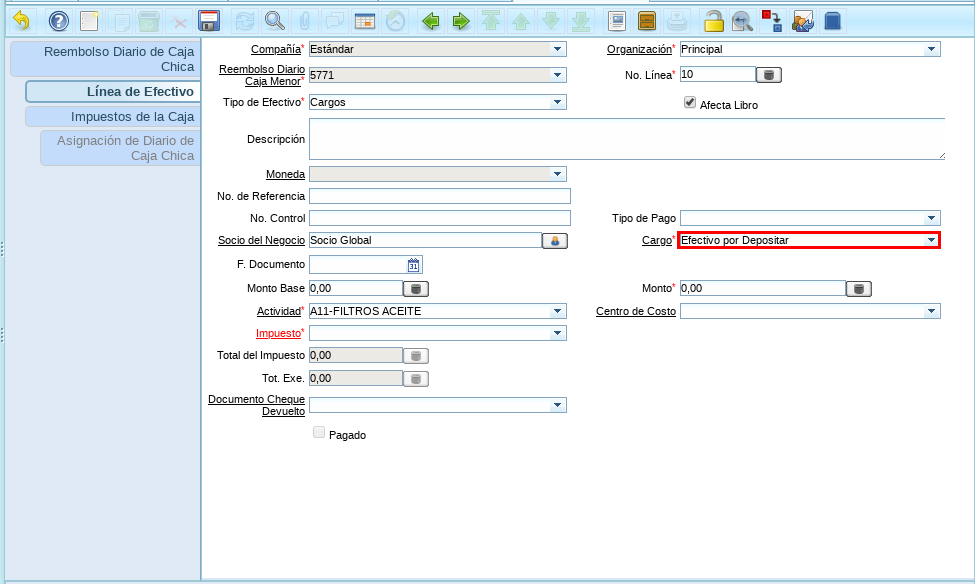Click the yellow padlock icon
The width and height of the screenshot is (975, 584).
pos(713,21)
